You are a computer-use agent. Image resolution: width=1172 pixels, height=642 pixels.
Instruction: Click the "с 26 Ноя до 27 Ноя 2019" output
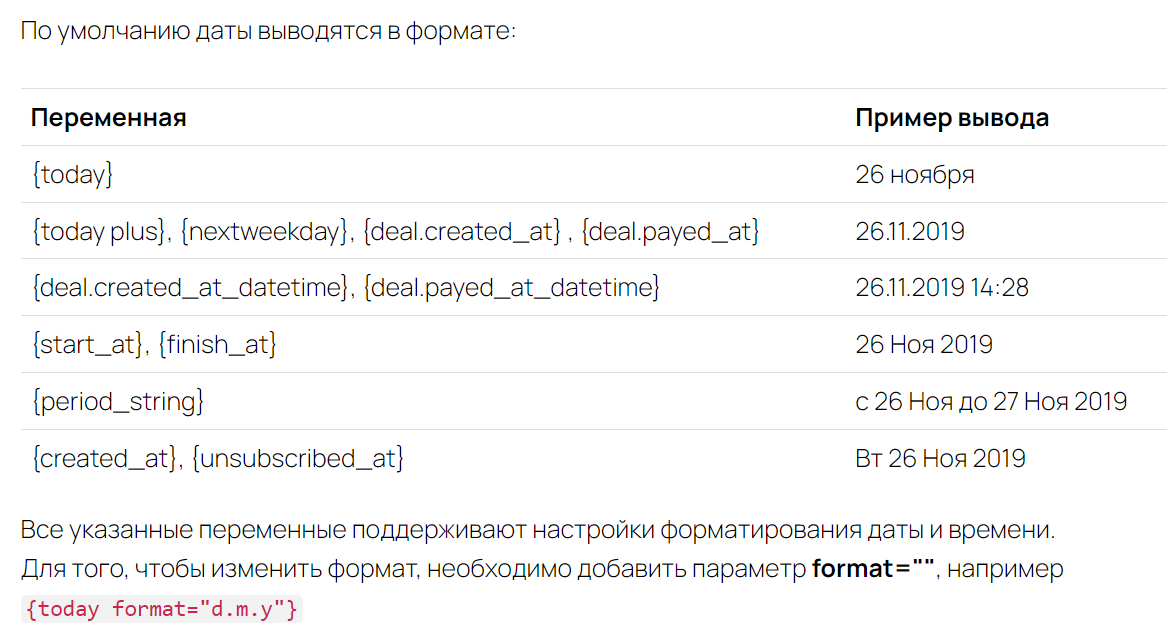[991, 401]
